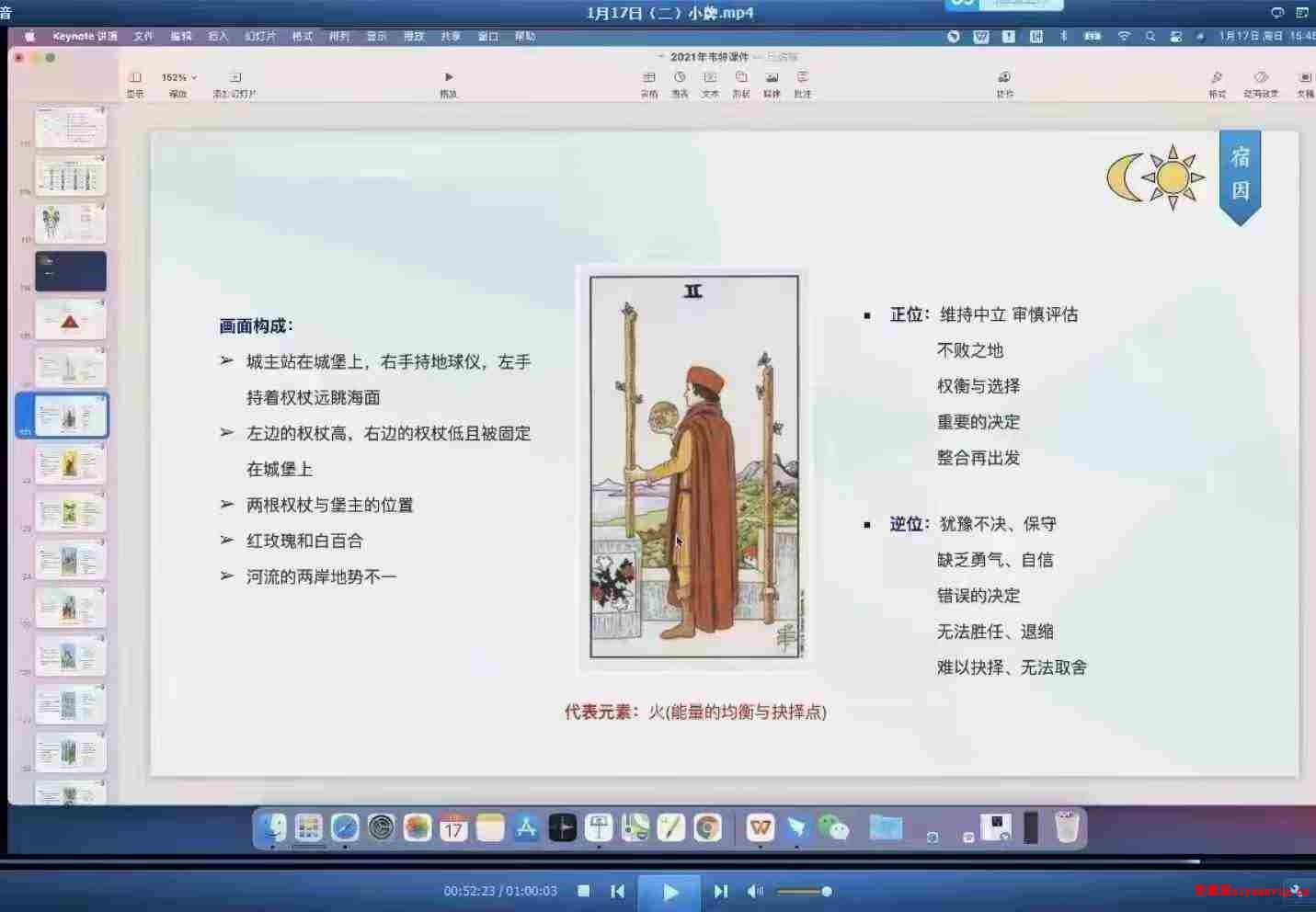Open the 插入 menu
This screenshot has width=1316, height=912.
pos(218,37)
